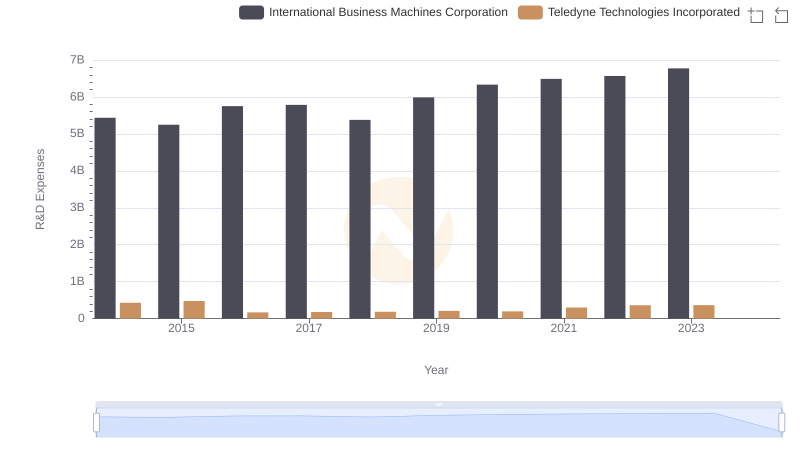Click the 6B y-axis label
This screenshot has height=461, width=800.
[x=77, y=97]
